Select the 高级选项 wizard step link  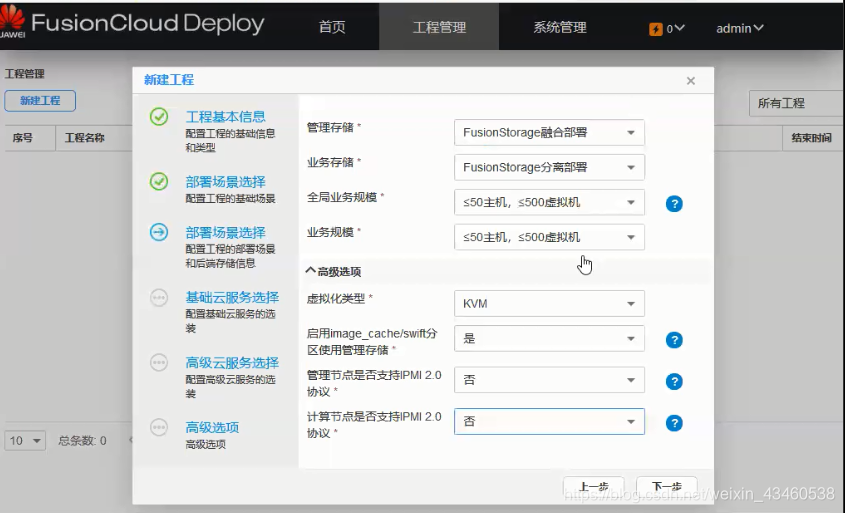212,428
